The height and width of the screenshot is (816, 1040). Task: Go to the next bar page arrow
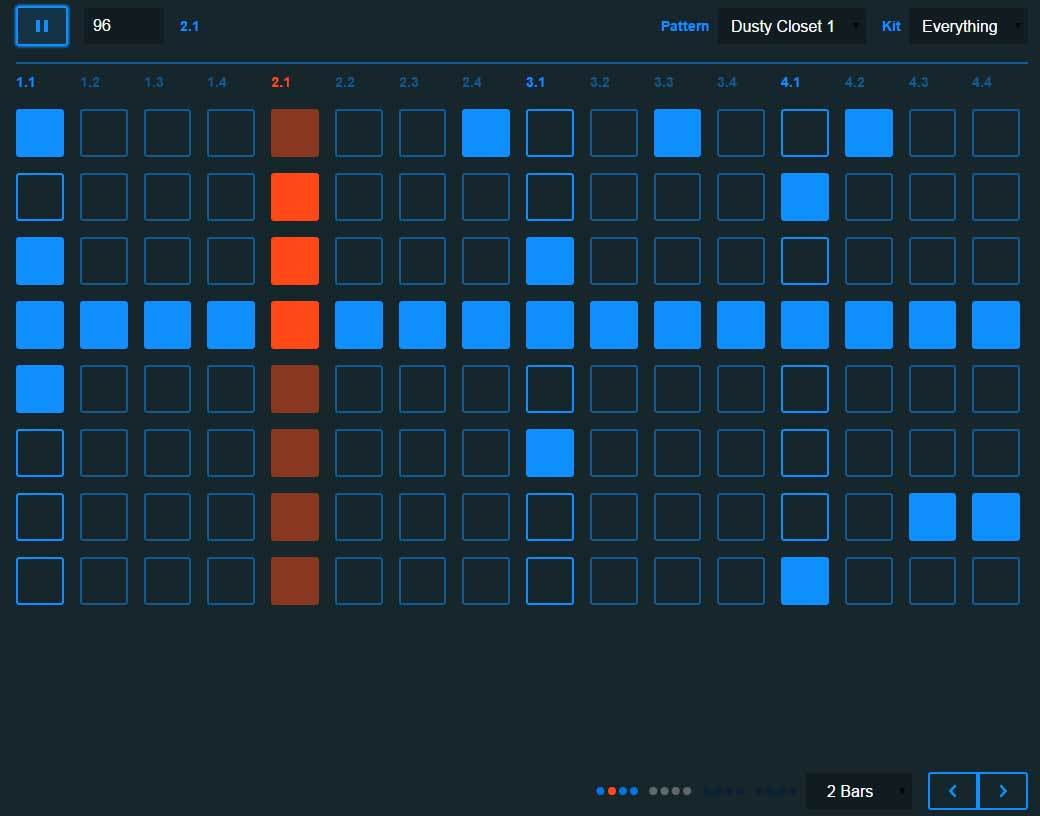[x=1003, y=791]
